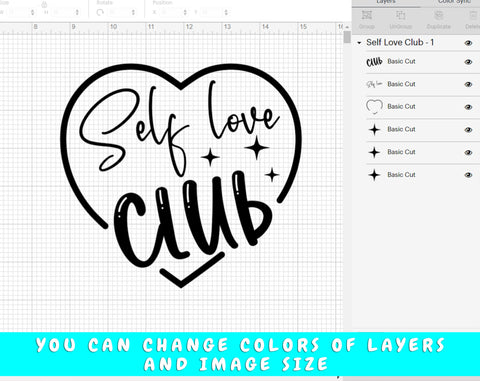This screenshot has height=381, width=480.
Task: Select the smallest sparkle star on canvas
Action: pos(272,175)
